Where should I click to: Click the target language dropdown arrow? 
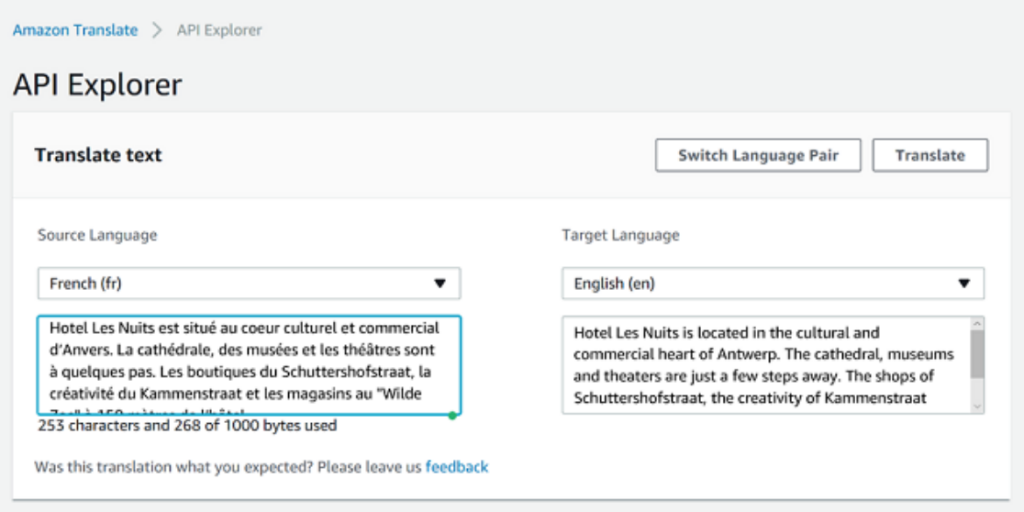pyautogui.click(x=964, y=284)
